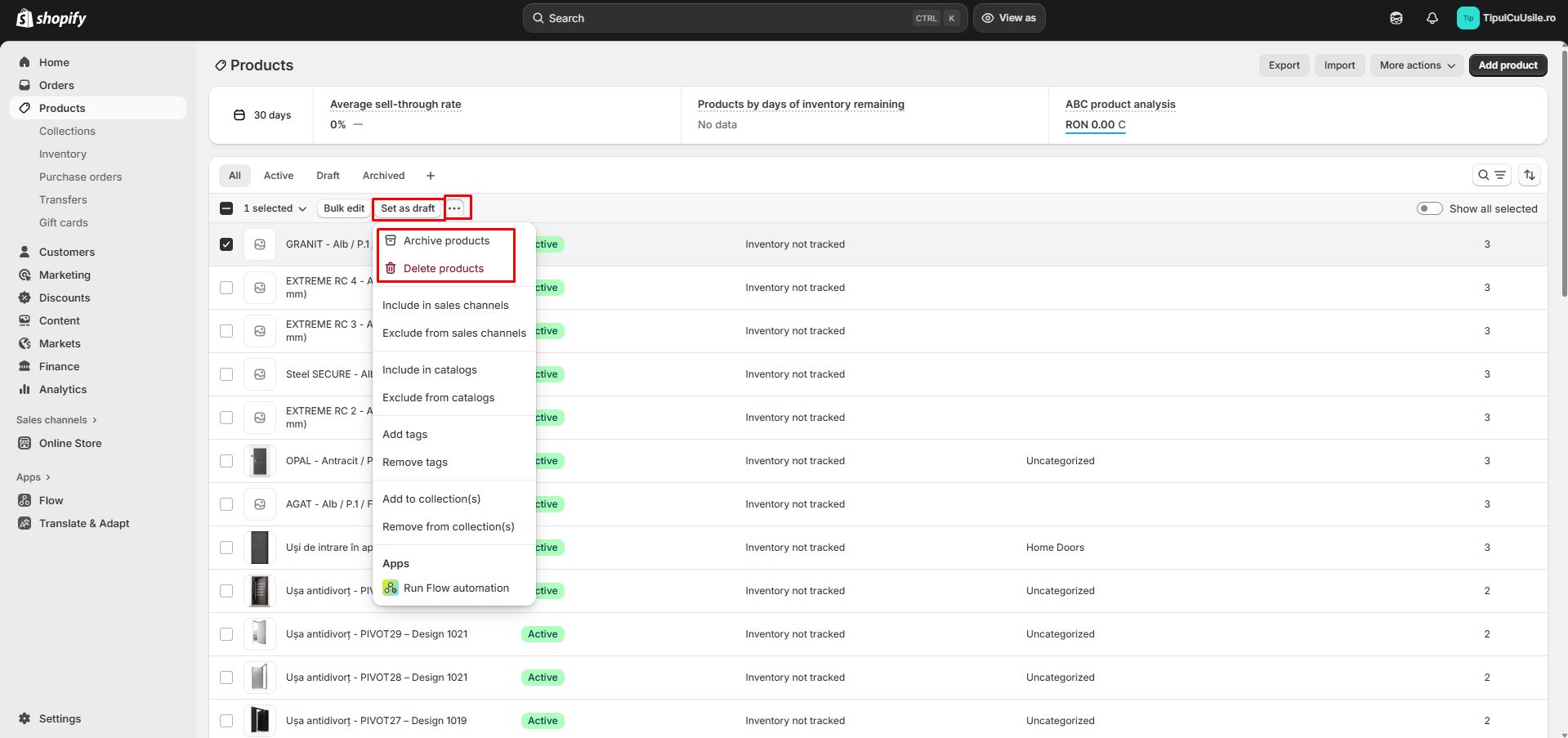Expand the More actions dropdown
Viewport: 1568px width, 738px height.
click(1416, 65)
